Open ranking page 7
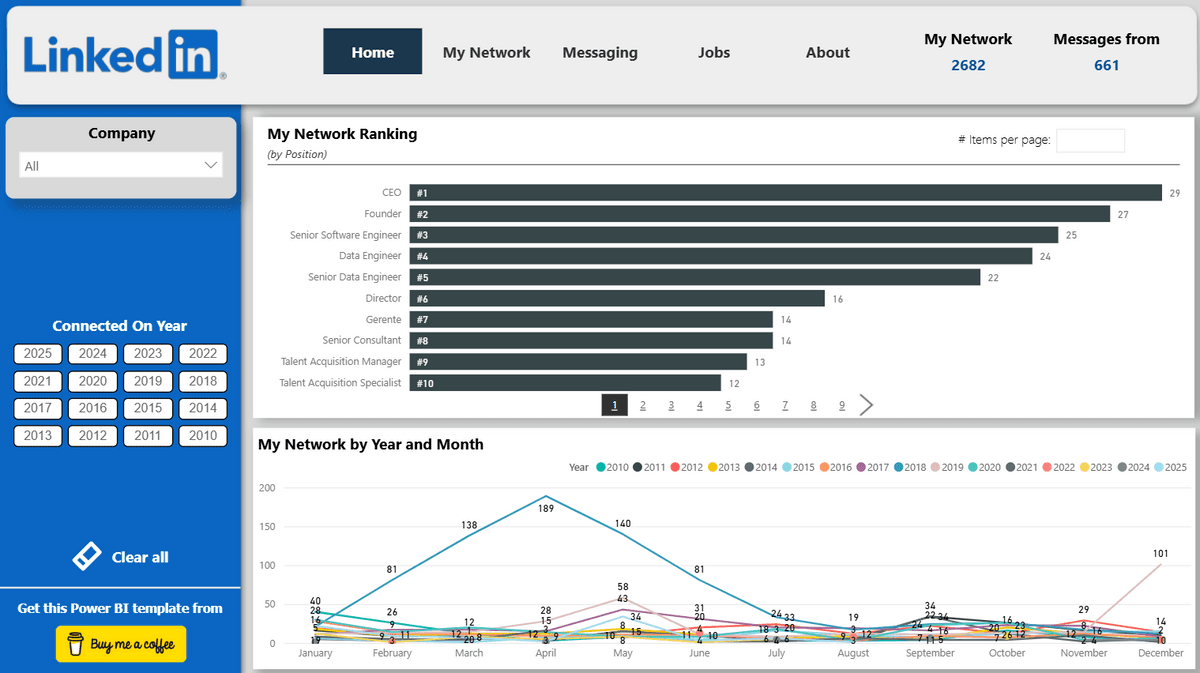1200x673 pixels. pyautogui.click(x=785, y=405)
